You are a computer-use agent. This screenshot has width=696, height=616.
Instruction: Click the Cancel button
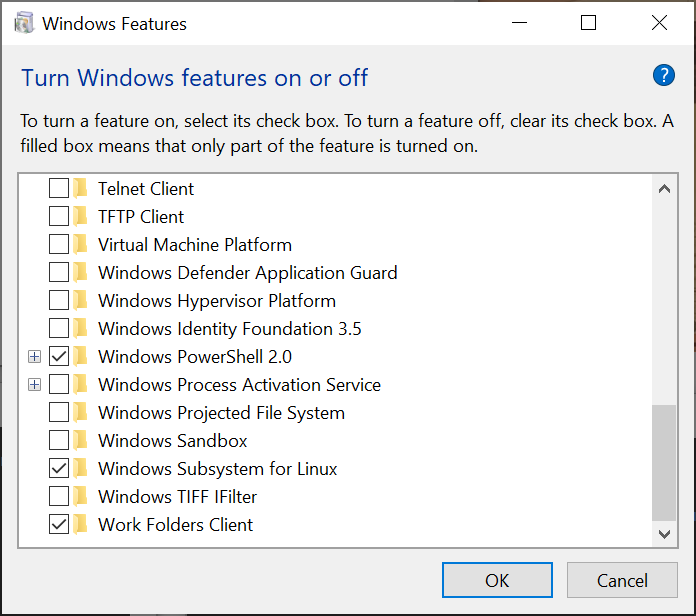(x=621, y=580)
